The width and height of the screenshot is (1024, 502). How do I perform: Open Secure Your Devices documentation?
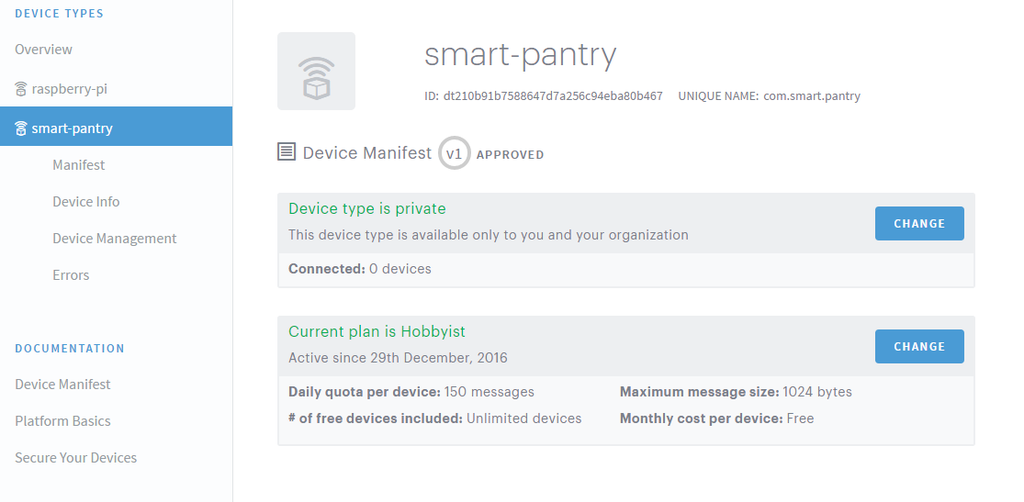tap(75, 458)
